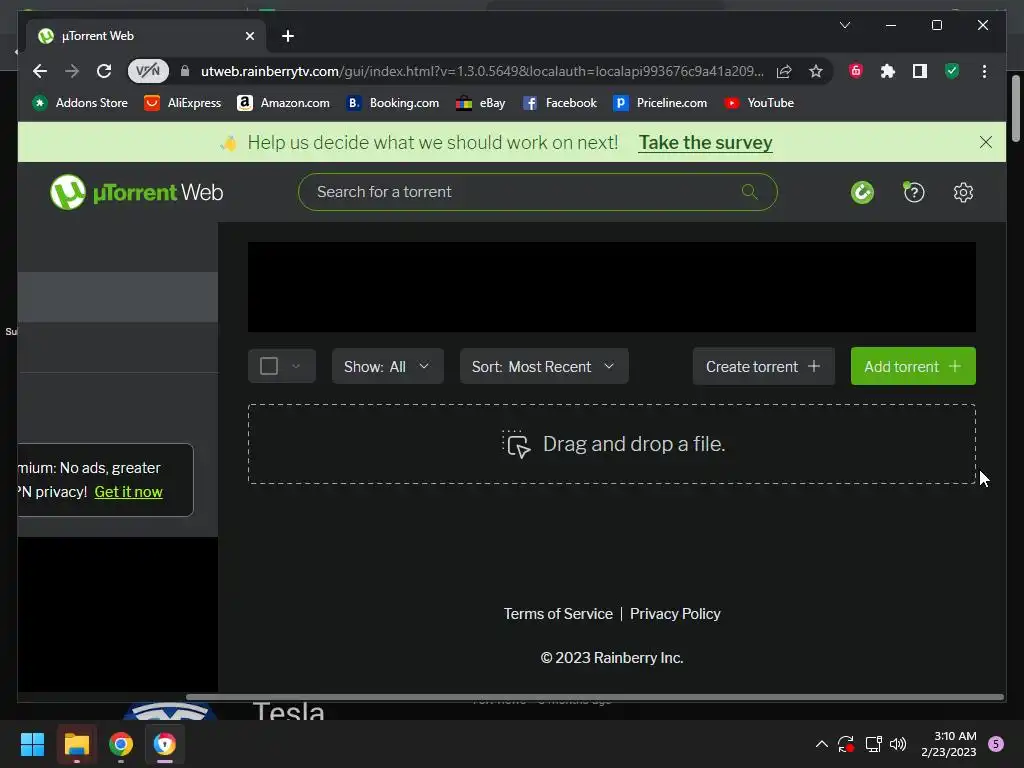Open Chrome from the taskbar
The height and width of the screenshot is (768, 1024).
click(121, 744)
